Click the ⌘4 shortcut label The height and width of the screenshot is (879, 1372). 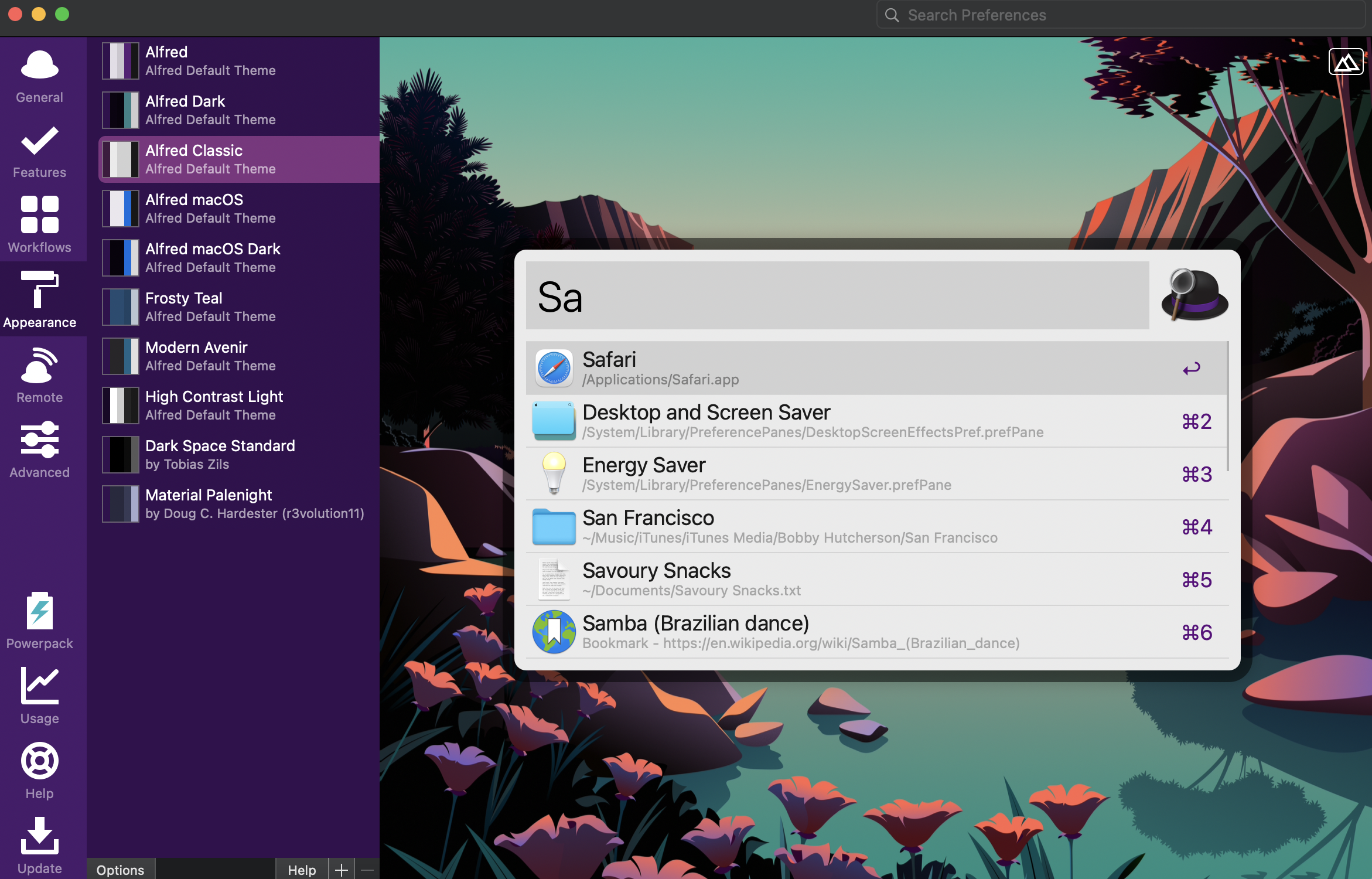[1197, 527]
